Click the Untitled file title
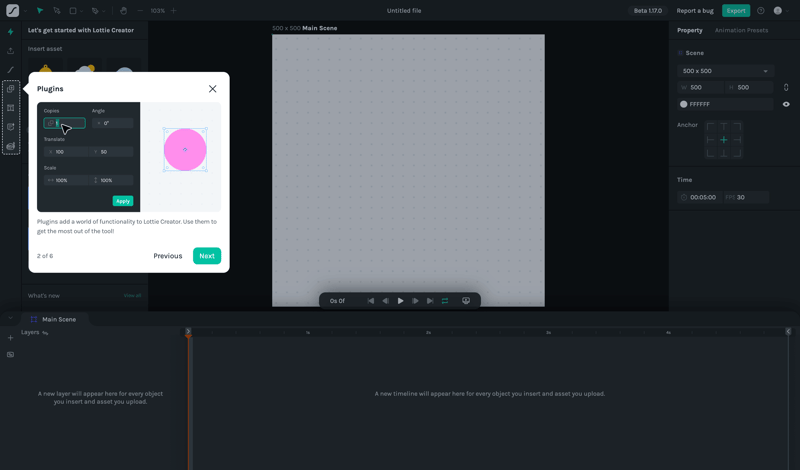This screenshot has width=800, height=470. [404, 10]
